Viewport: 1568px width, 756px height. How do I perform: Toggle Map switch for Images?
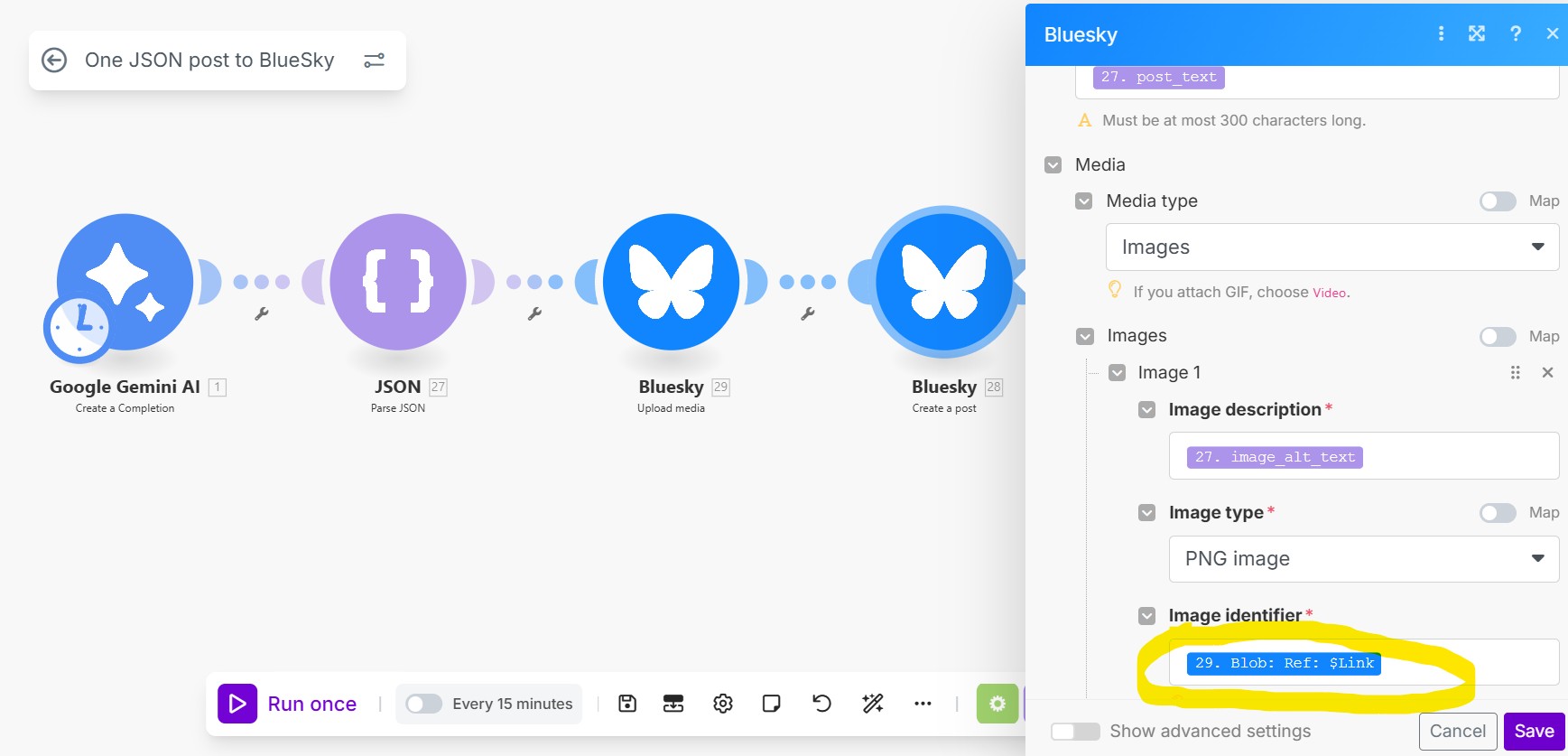[1498, 337]
